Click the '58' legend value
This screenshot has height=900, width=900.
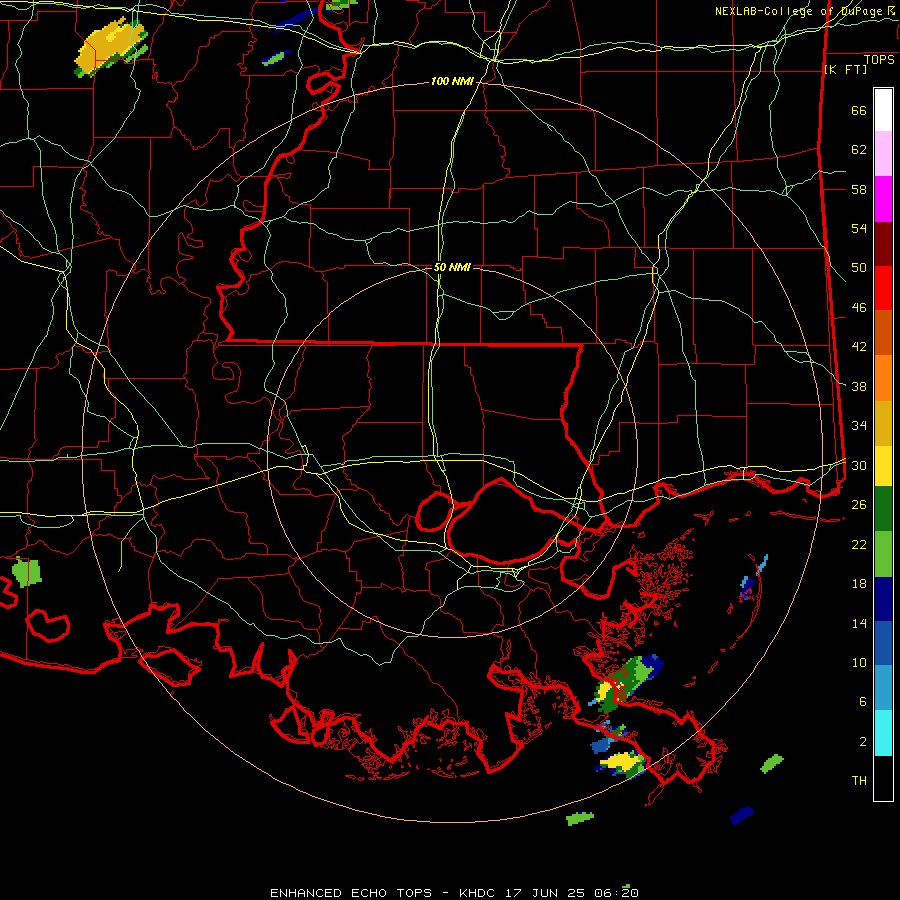pyautogui.click(x=859, y=189)
